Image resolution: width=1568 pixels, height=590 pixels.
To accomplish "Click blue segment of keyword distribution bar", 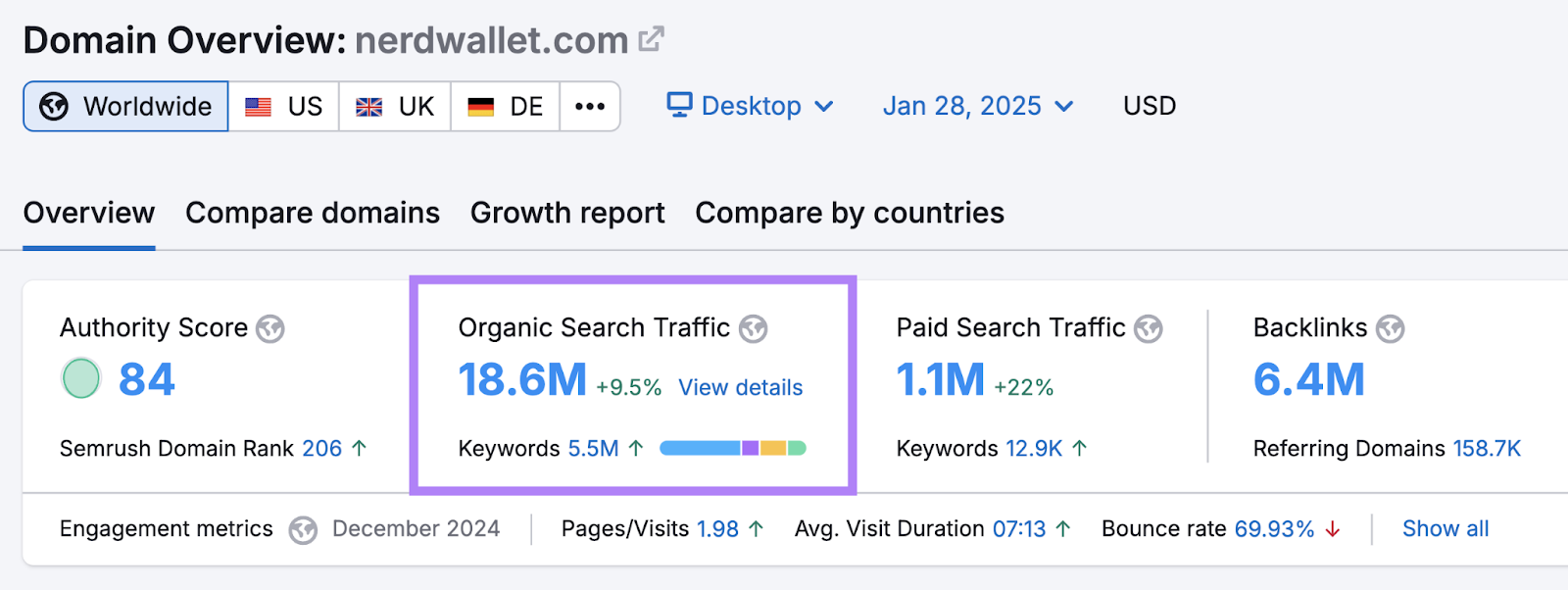I will (x=700, y=448).
